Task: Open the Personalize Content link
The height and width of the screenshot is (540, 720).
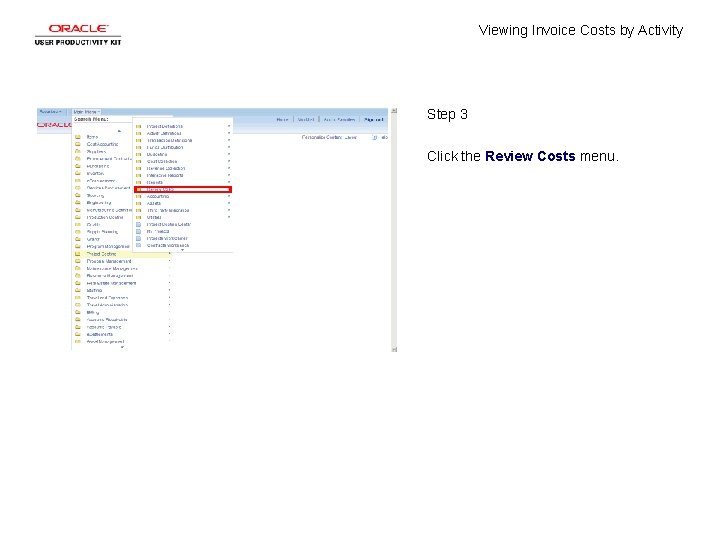Action: (321, 137)
